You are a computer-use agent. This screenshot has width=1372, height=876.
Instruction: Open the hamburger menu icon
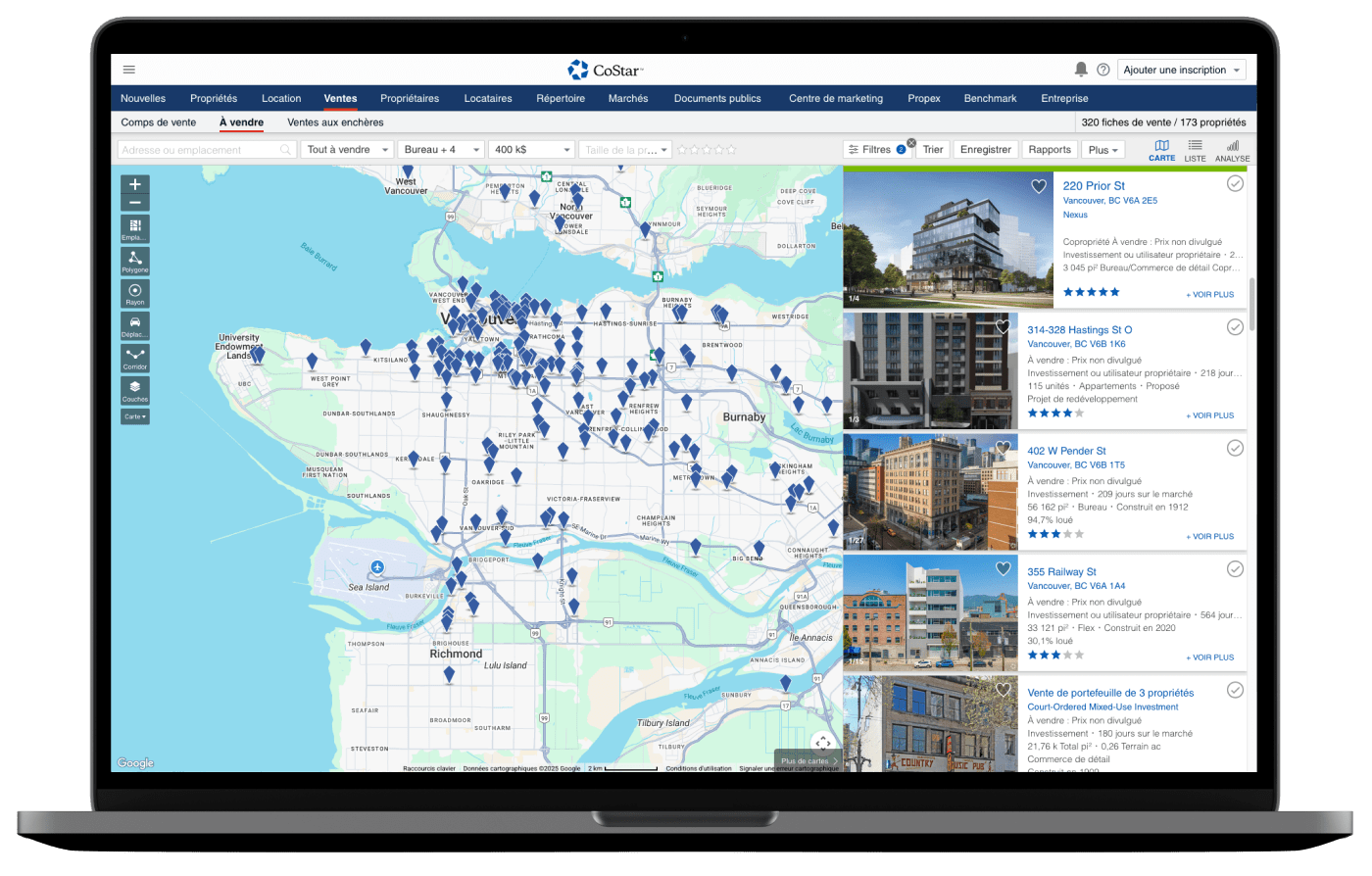tap(129, 70)
